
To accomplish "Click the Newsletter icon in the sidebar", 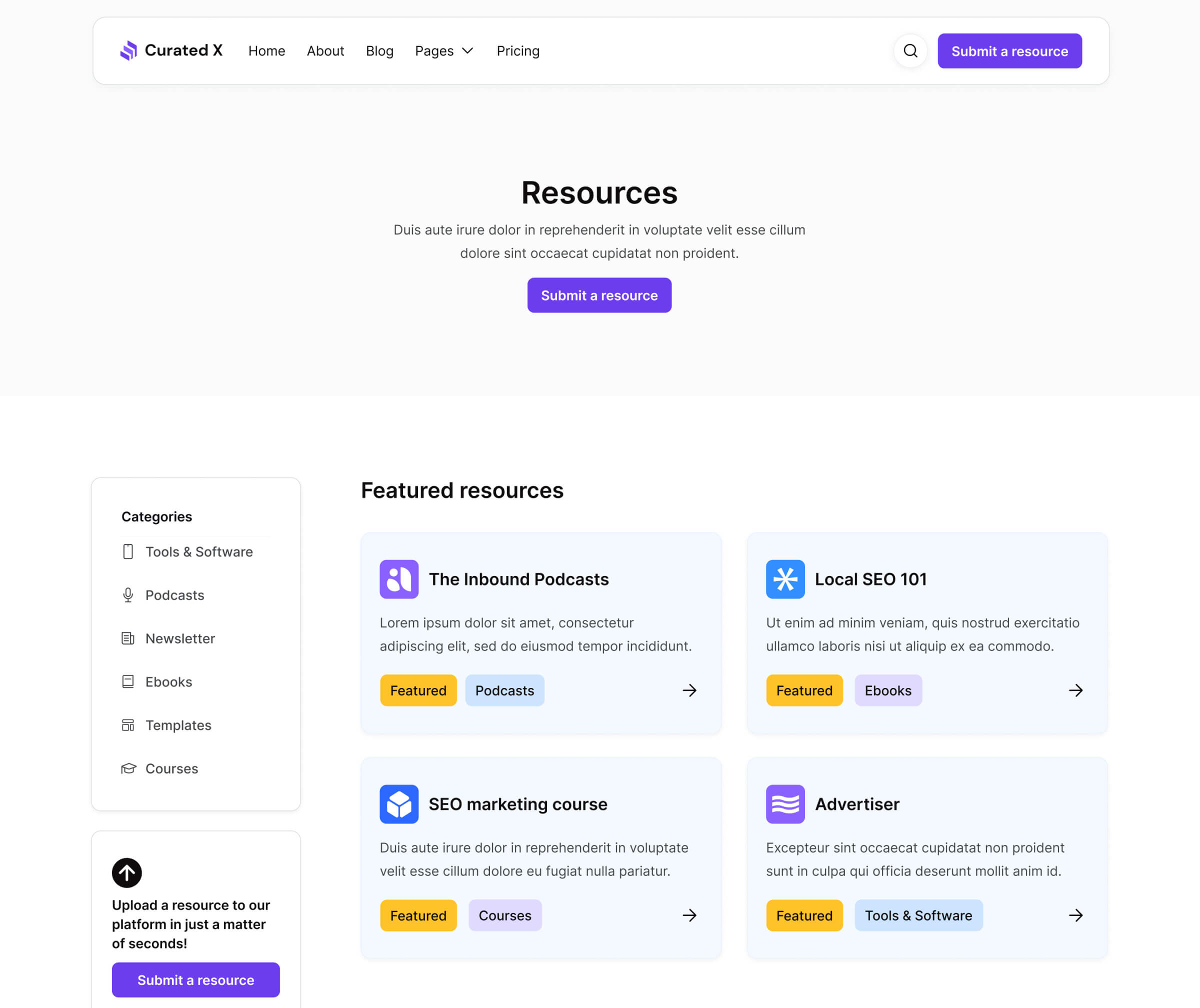I will 128,638.
